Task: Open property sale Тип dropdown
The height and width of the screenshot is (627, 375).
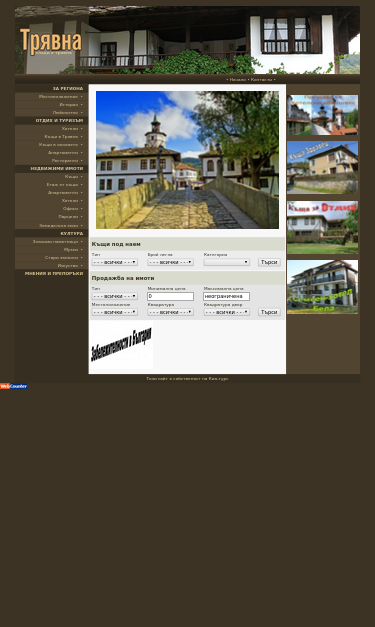Action: 115,296
